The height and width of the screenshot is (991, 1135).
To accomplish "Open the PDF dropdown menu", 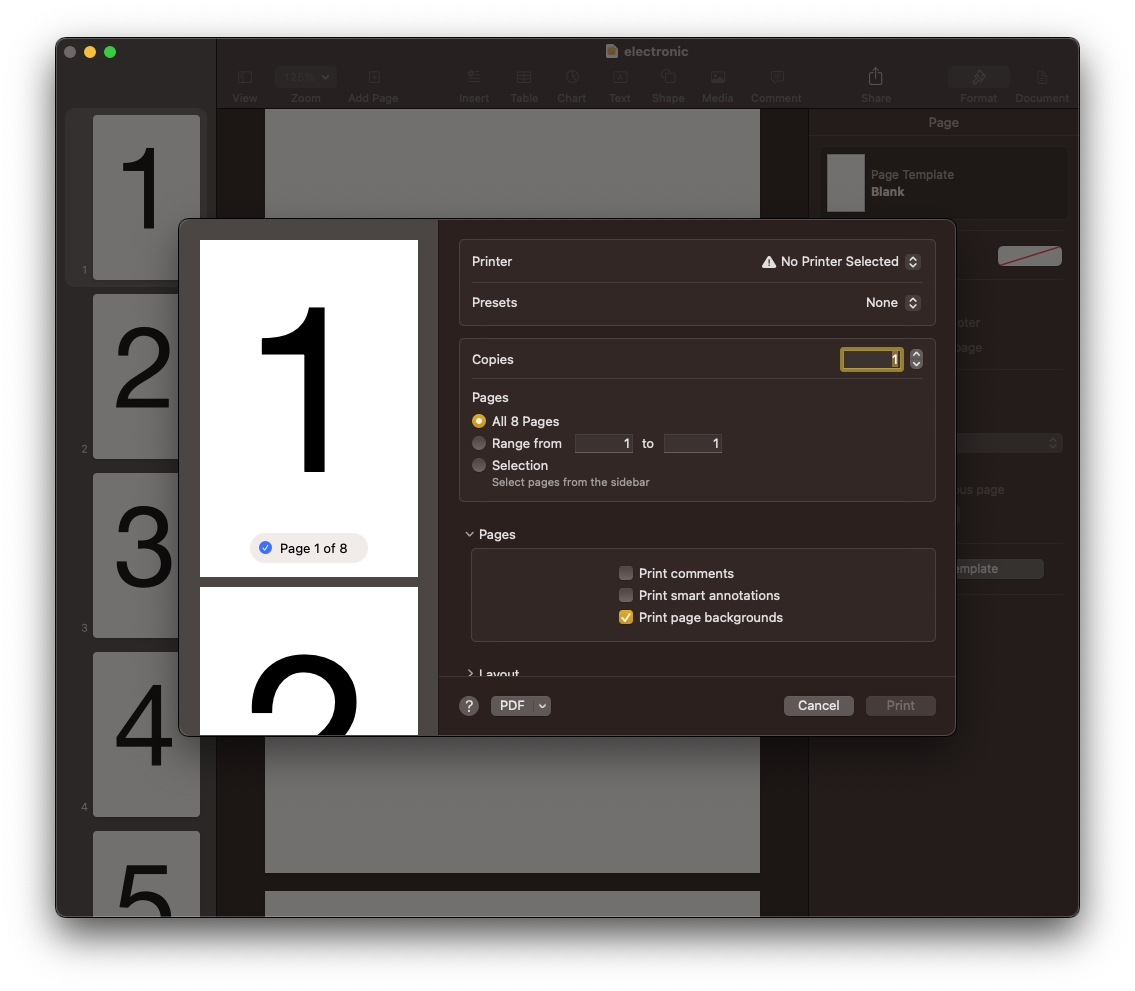I will [520, 706].
